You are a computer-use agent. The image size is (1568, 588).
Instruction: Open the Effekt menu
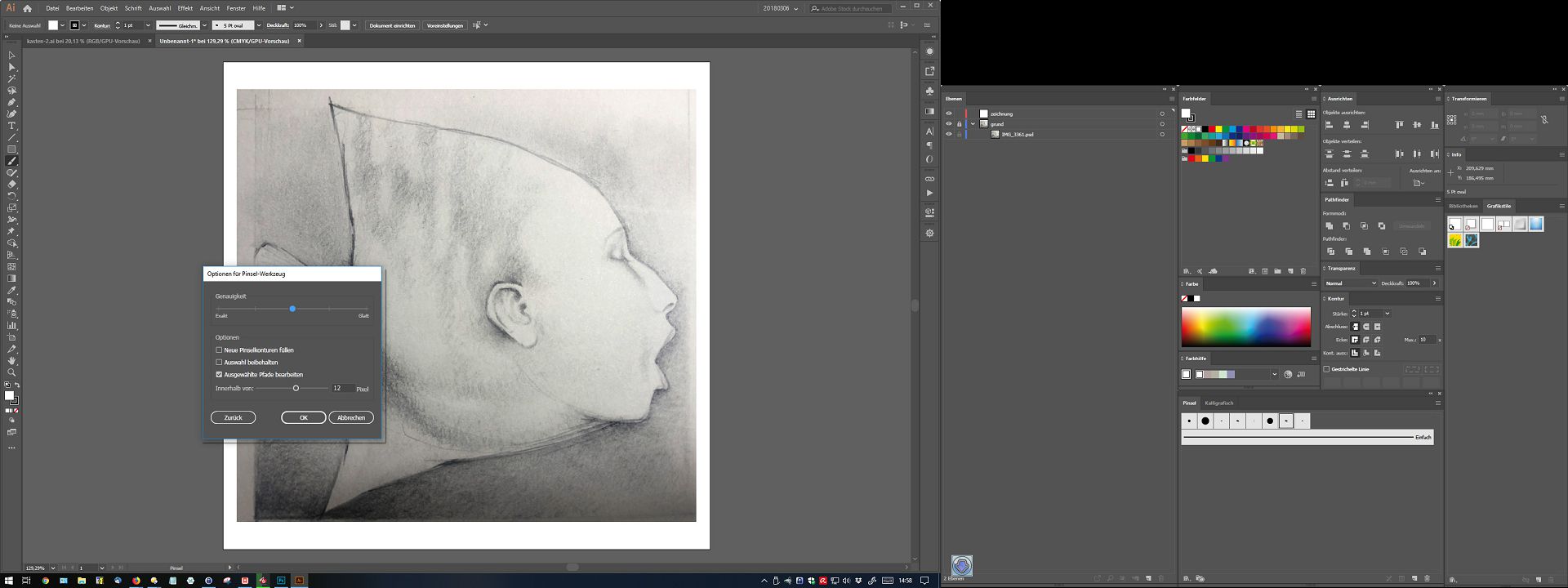click(x=185, y=8)
